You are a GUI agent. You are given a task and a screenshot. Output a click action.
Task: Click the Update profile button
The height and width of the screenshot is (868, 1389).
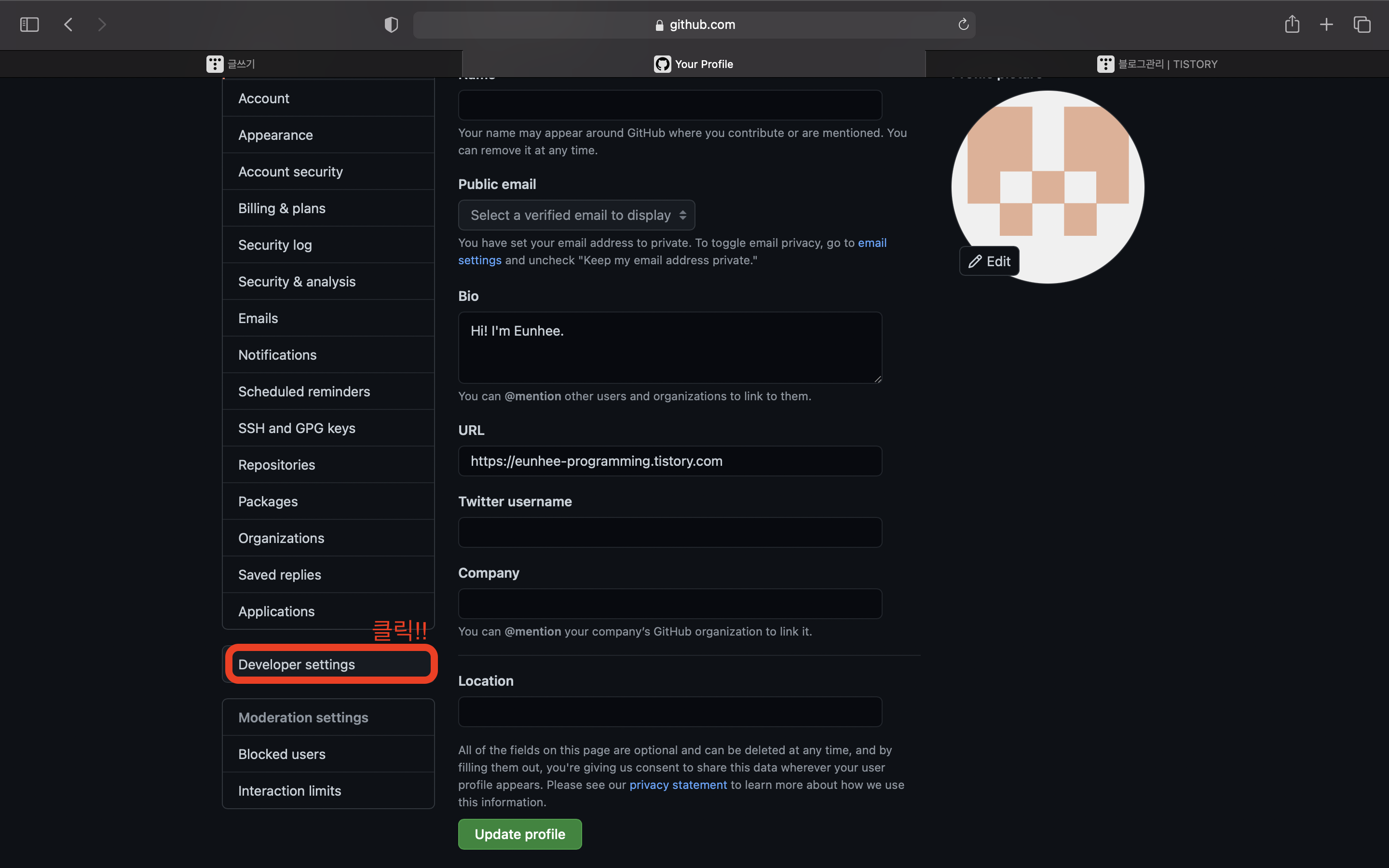519,834
